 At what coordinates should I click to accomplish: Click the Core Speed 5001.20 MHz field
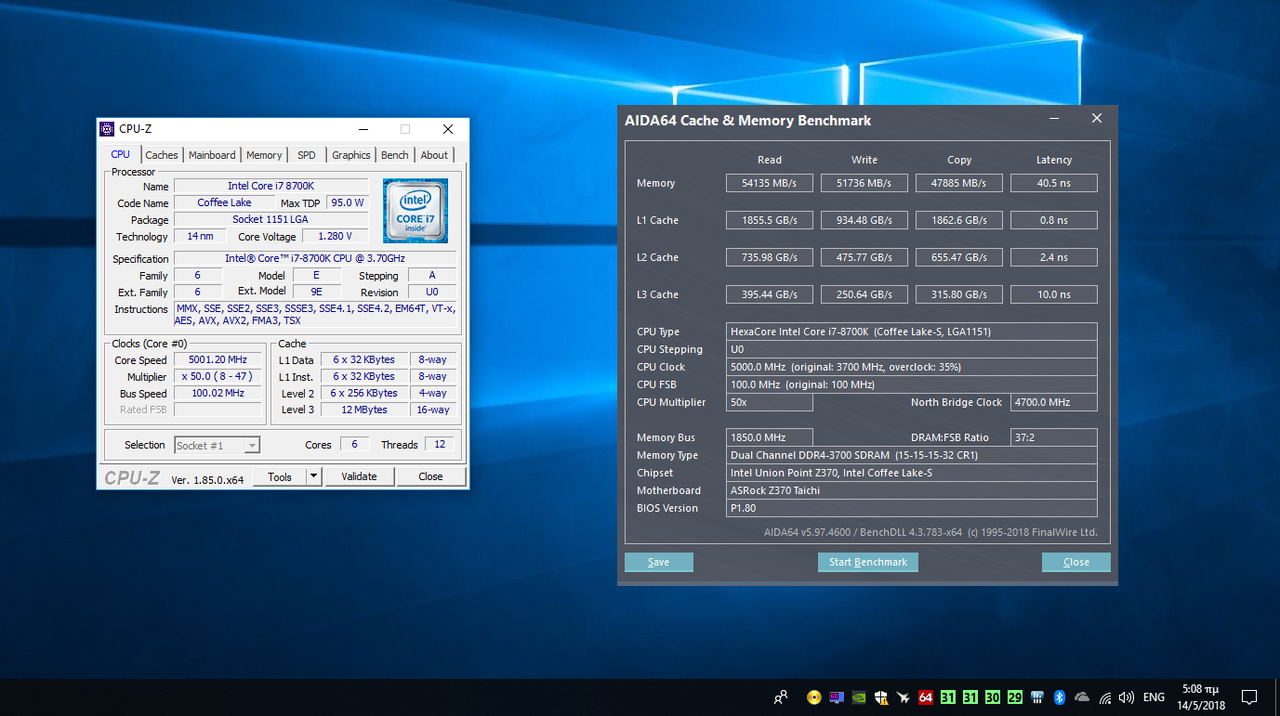coord(218,360)
